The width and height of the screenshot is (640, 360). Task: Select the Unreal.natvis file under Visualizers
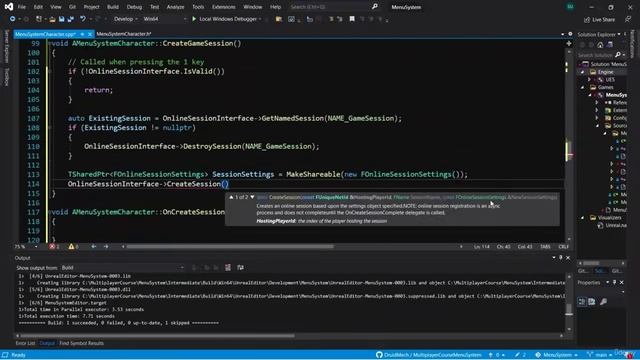tap(612, 225)
